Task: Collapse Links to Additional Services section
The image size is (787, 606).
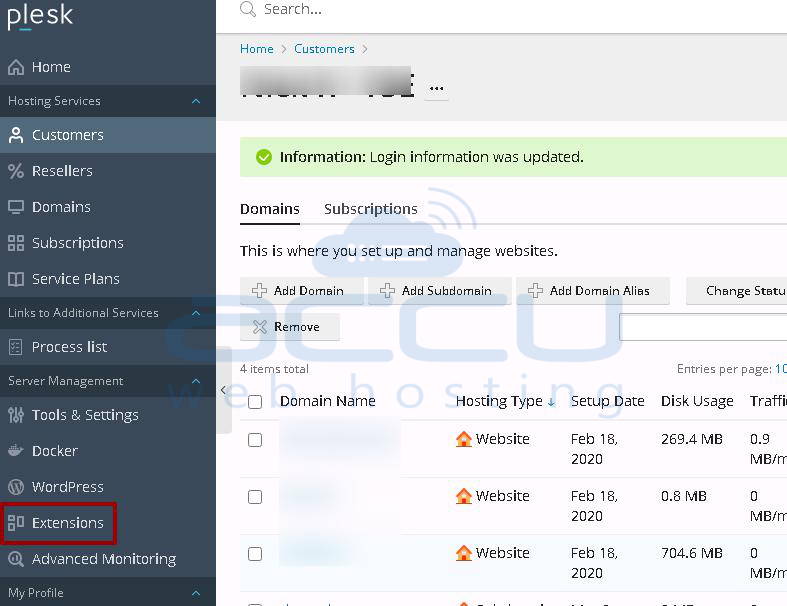Action: pyautogui.click(x=196, y=313)
